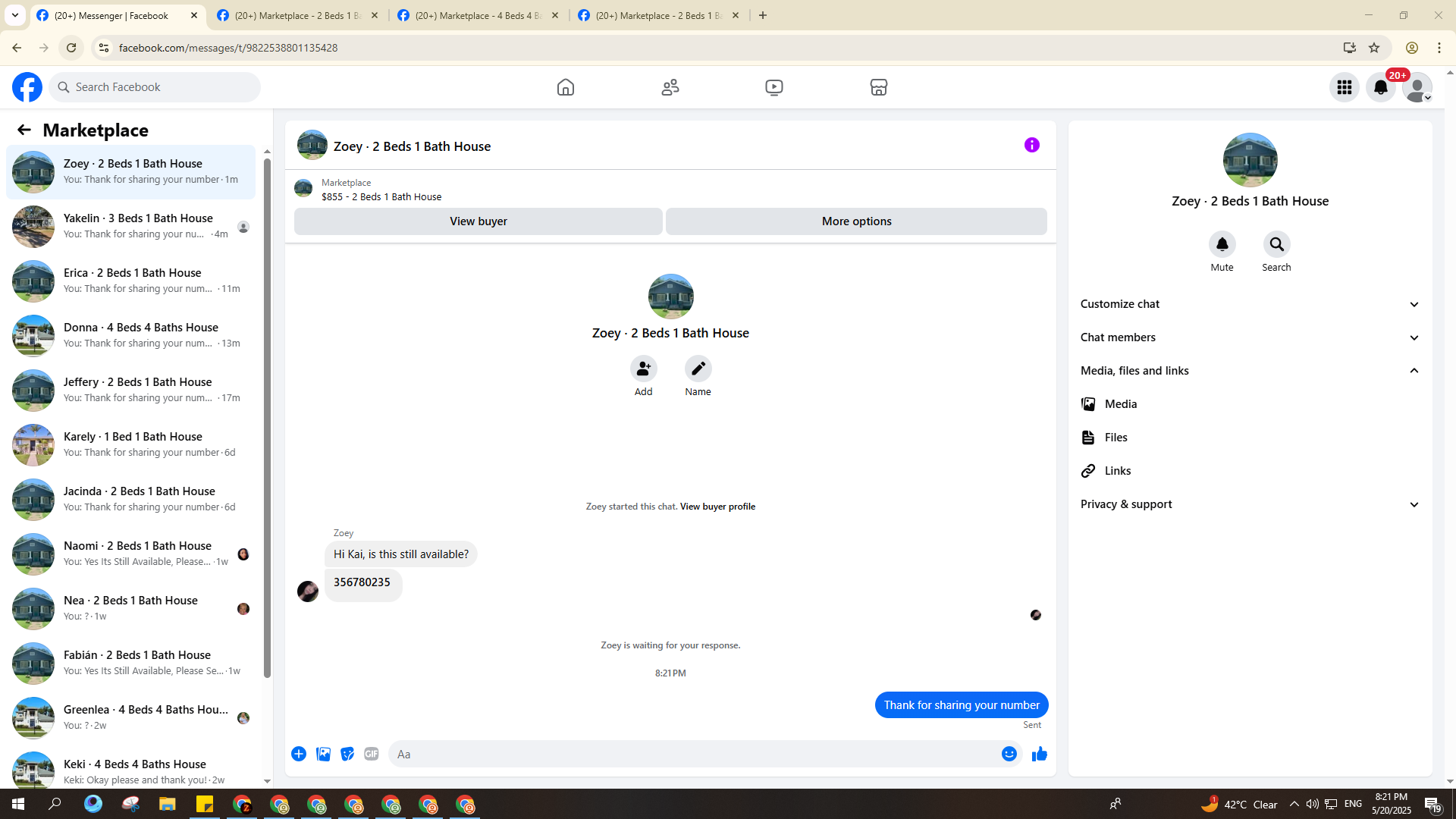The width and height of the screenshot is (1456, 819).
Task: Expand Customize chat section
Action: coord(1250,304)
